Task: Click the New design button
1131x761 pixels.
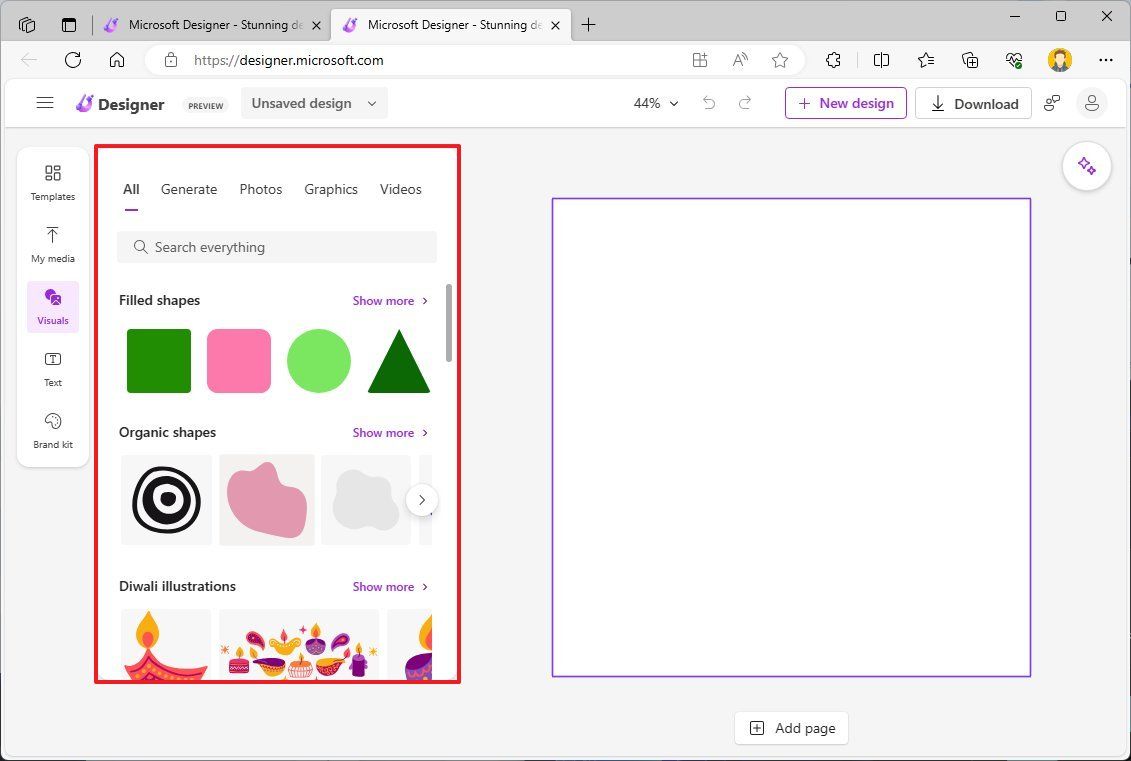Action: coord(845,102)
